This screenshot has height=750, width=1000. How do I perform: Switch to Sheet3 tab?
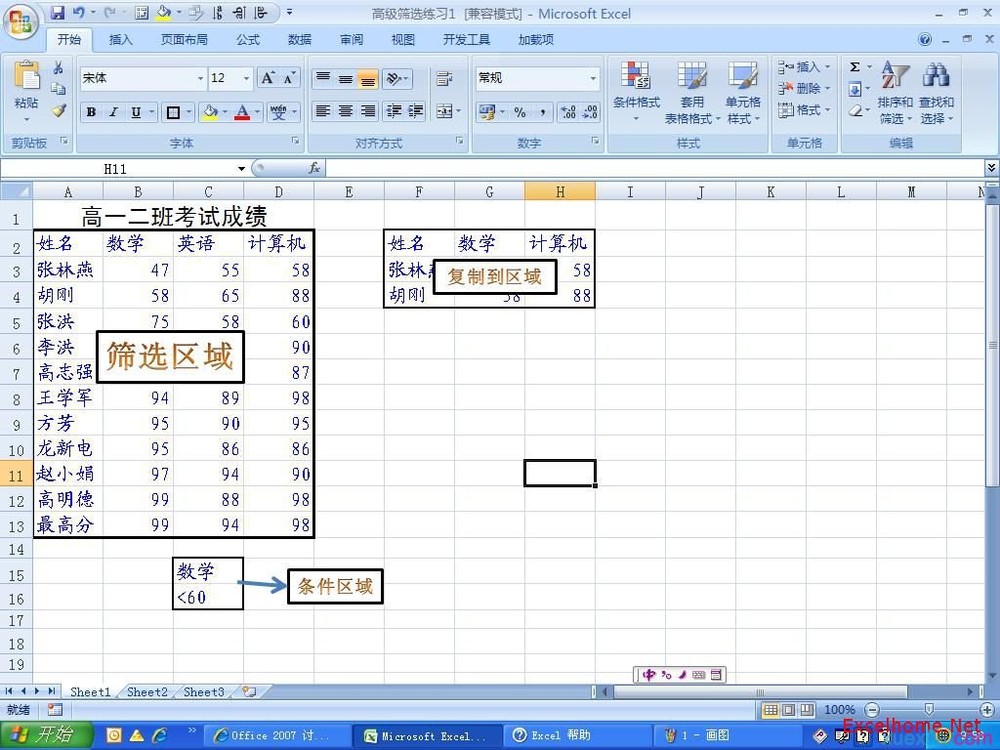point(203,692)
